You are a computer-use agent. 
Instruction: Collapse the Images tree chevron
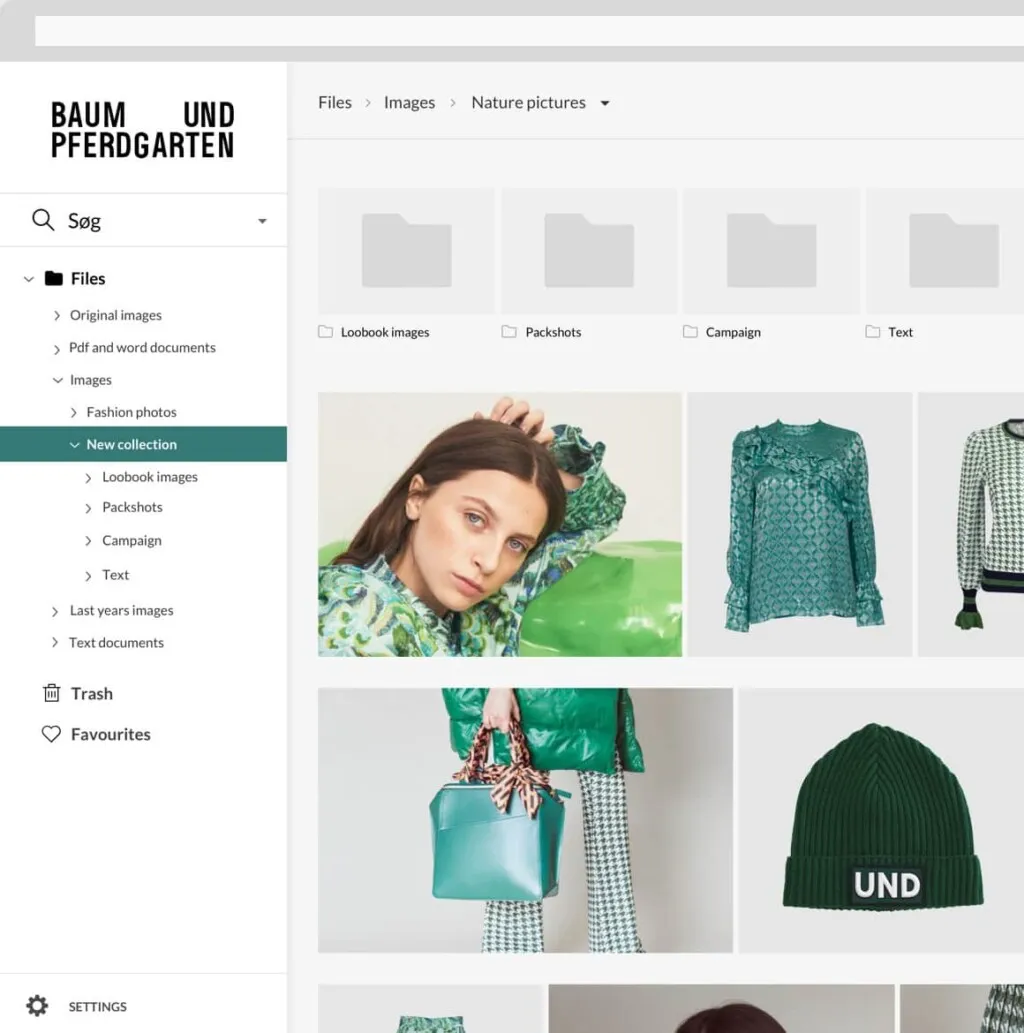coord(57,380)
